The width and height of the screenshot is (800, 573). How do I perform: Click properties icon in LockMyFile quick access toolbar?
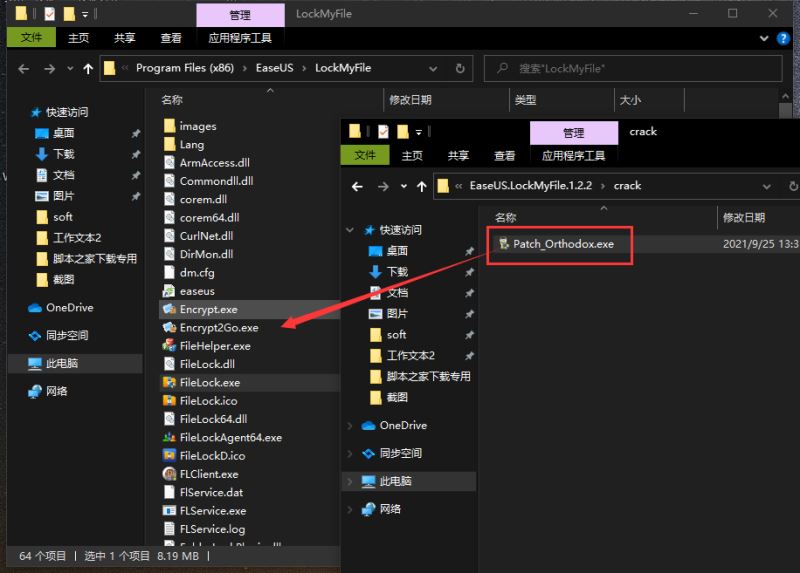tap(49, 14)
